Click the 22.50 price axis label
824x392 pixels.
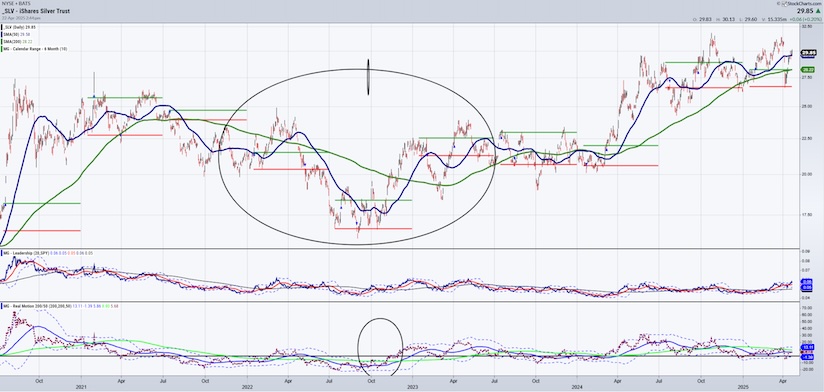point(807,139)
